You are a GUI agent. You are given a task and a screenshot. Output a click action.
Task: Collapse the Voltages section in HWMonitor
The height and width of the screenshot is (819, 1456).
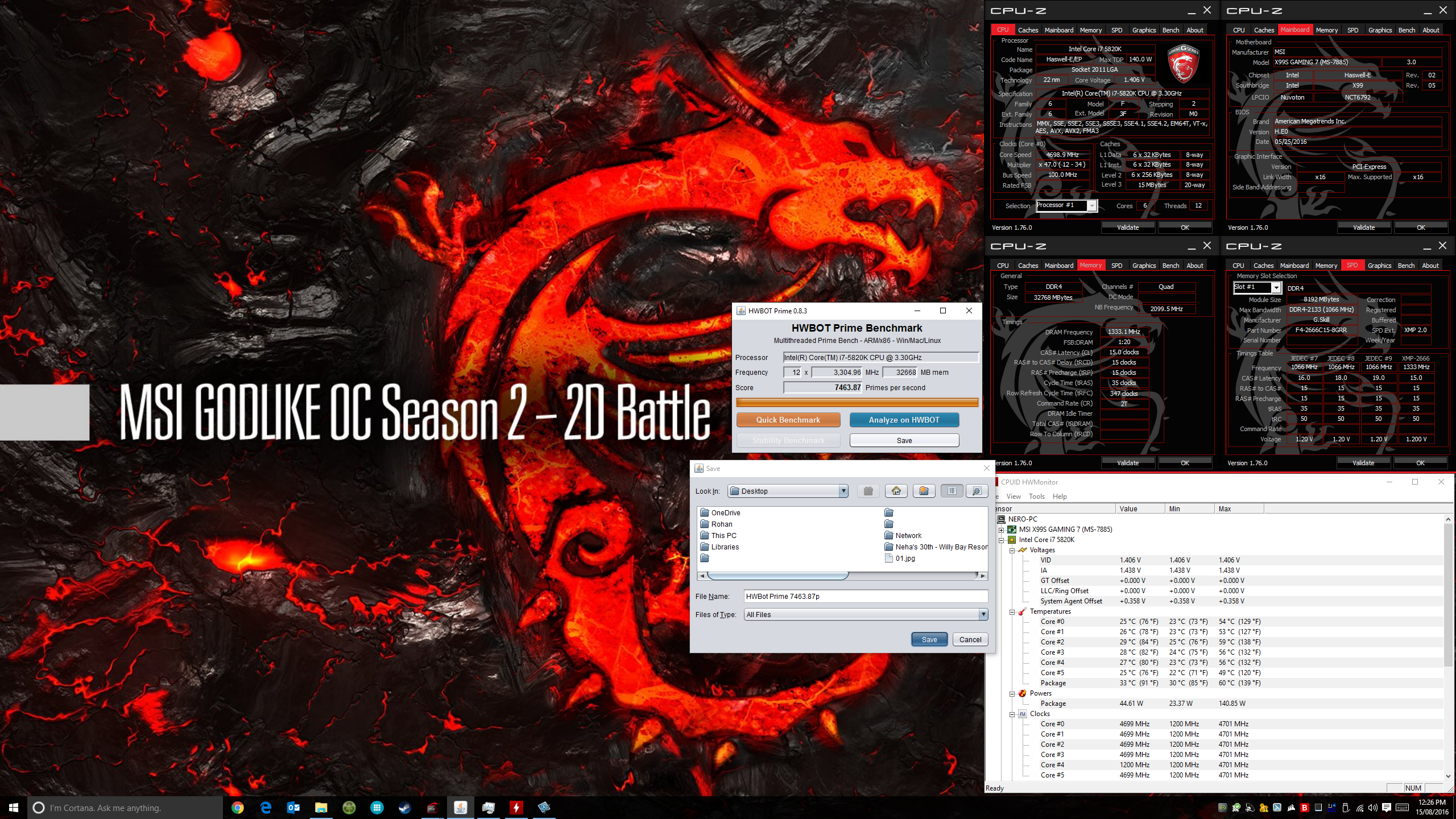pos(1012,550)
